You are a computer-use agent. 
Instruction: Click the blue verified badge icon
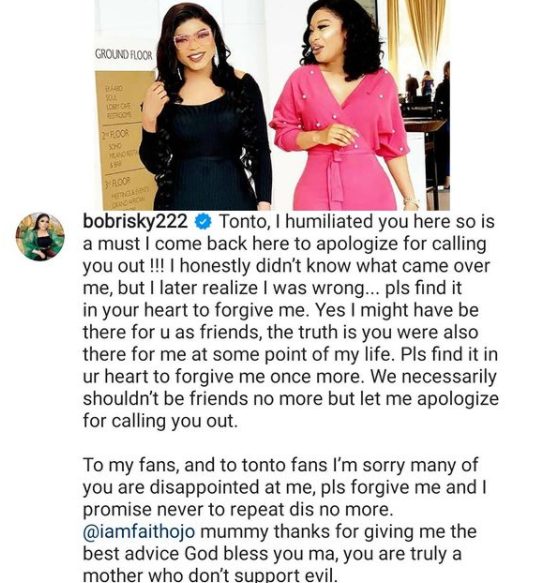coord(203,222)
